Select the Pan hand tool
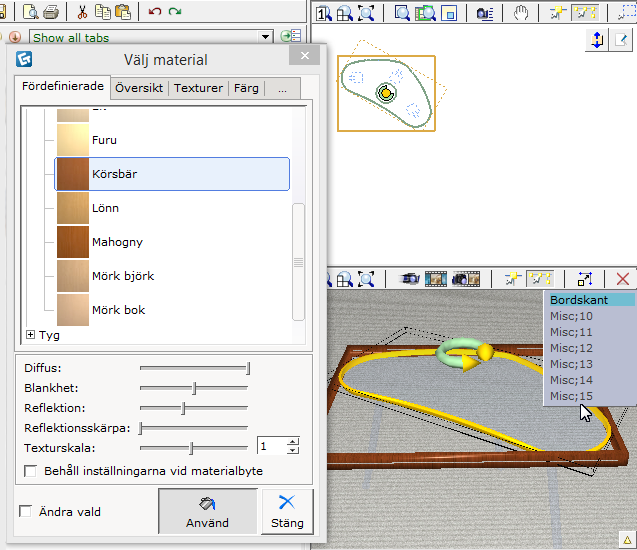Image resolution: width=637 pixels, height=550 pixels. [x=521, y=13]
